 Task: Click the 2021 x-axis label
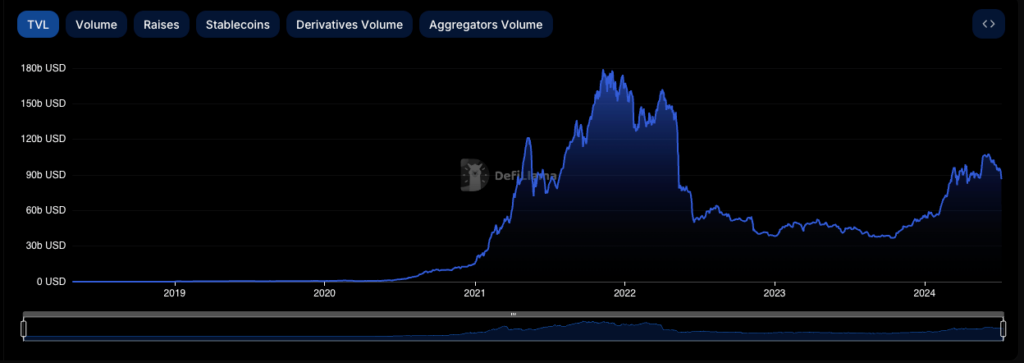click(475, 293)
